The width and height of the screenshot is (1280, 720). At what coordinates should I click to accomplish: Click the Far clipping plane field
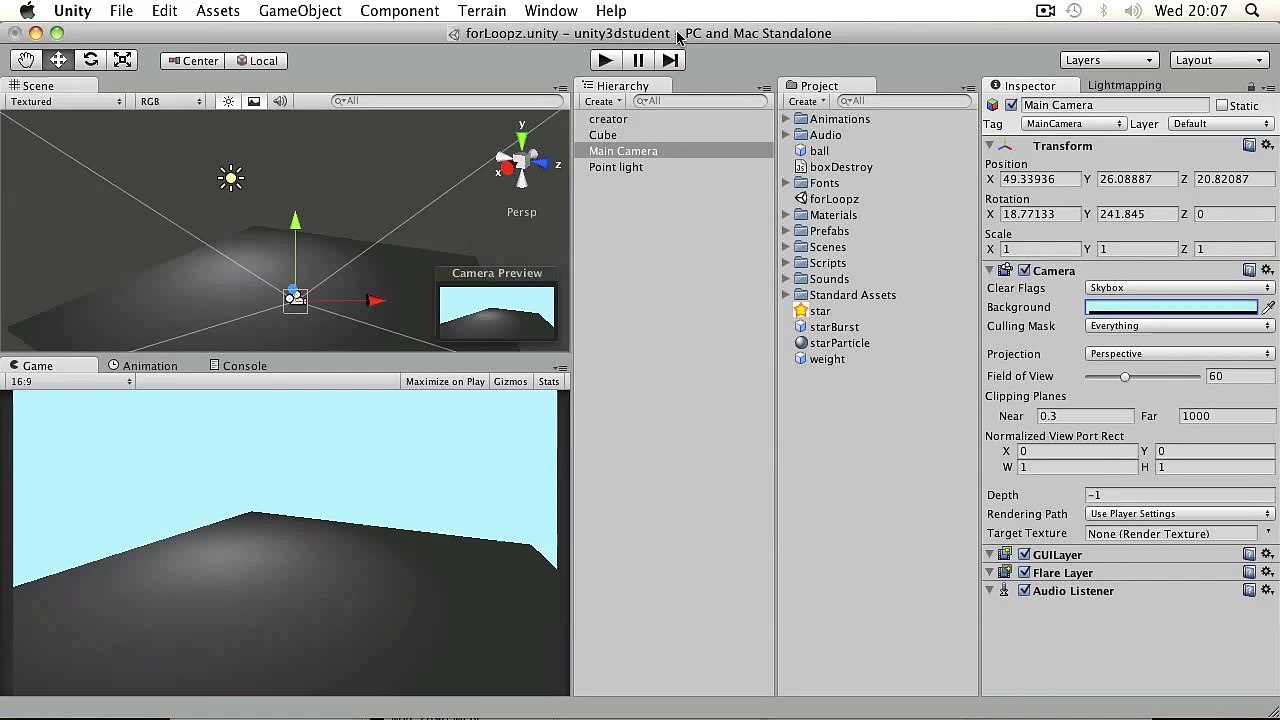pyautogui.click(x=1226, y=416)
